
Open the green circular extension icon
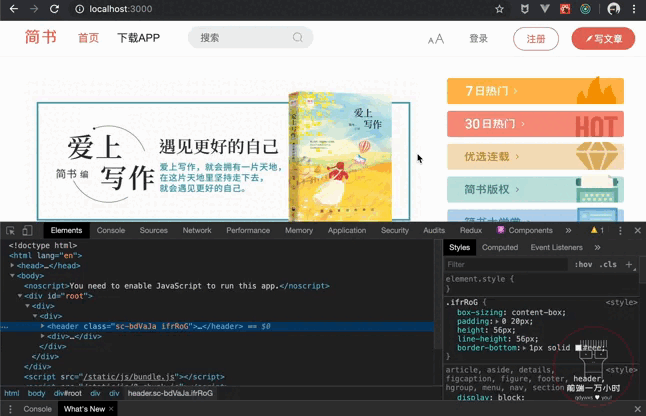(x=585, y=9)
